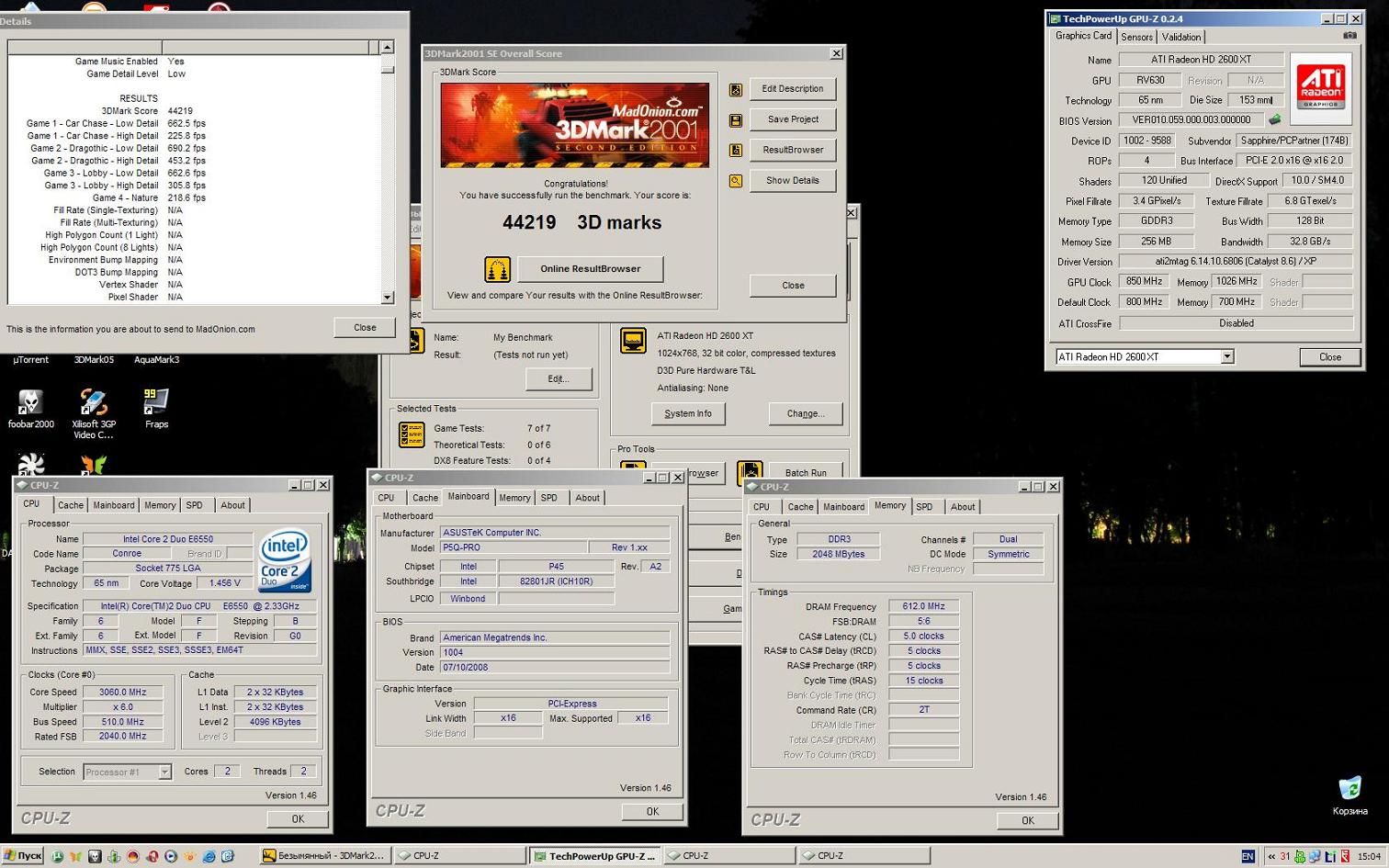This screenshot has height=868, width=1389.
Task: Open About tab in right CPU-Z window
Action: [x=963, y=507]
